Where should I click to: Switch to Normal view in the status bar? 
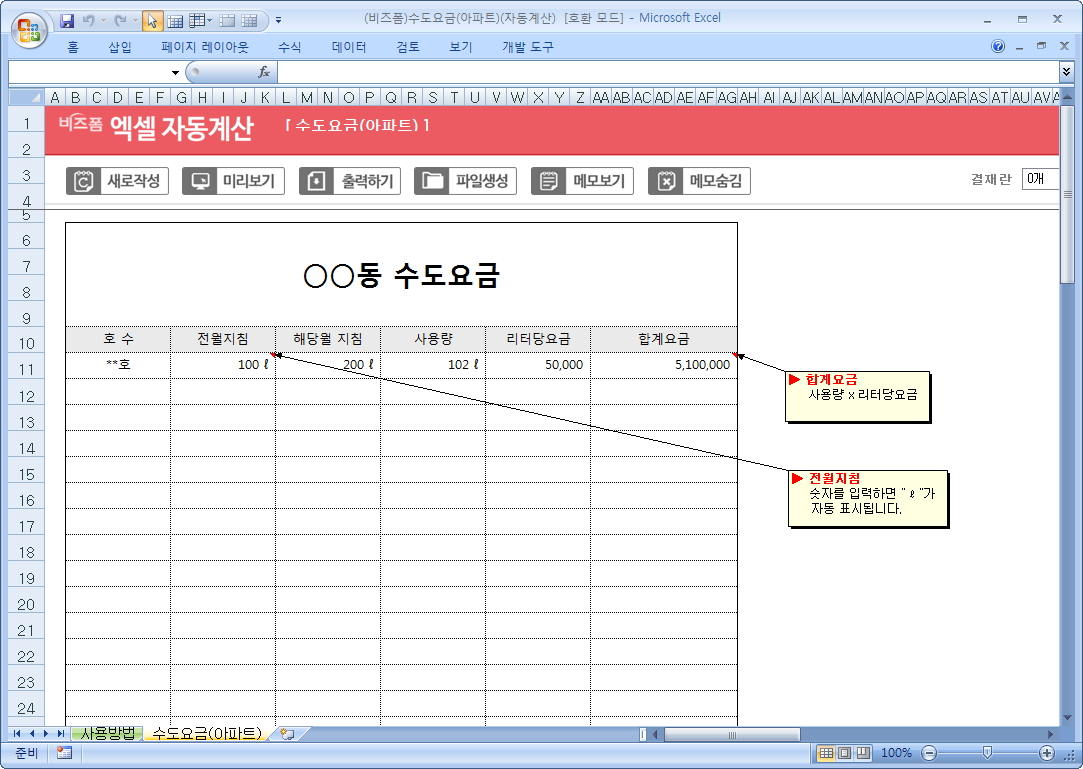(x=826, y=753)
